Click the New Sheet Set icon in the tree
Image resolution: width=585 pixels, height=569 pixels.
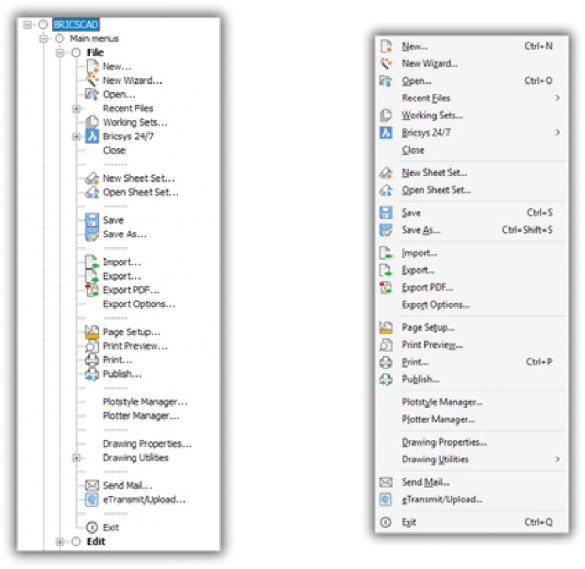(x=92, y=178)
